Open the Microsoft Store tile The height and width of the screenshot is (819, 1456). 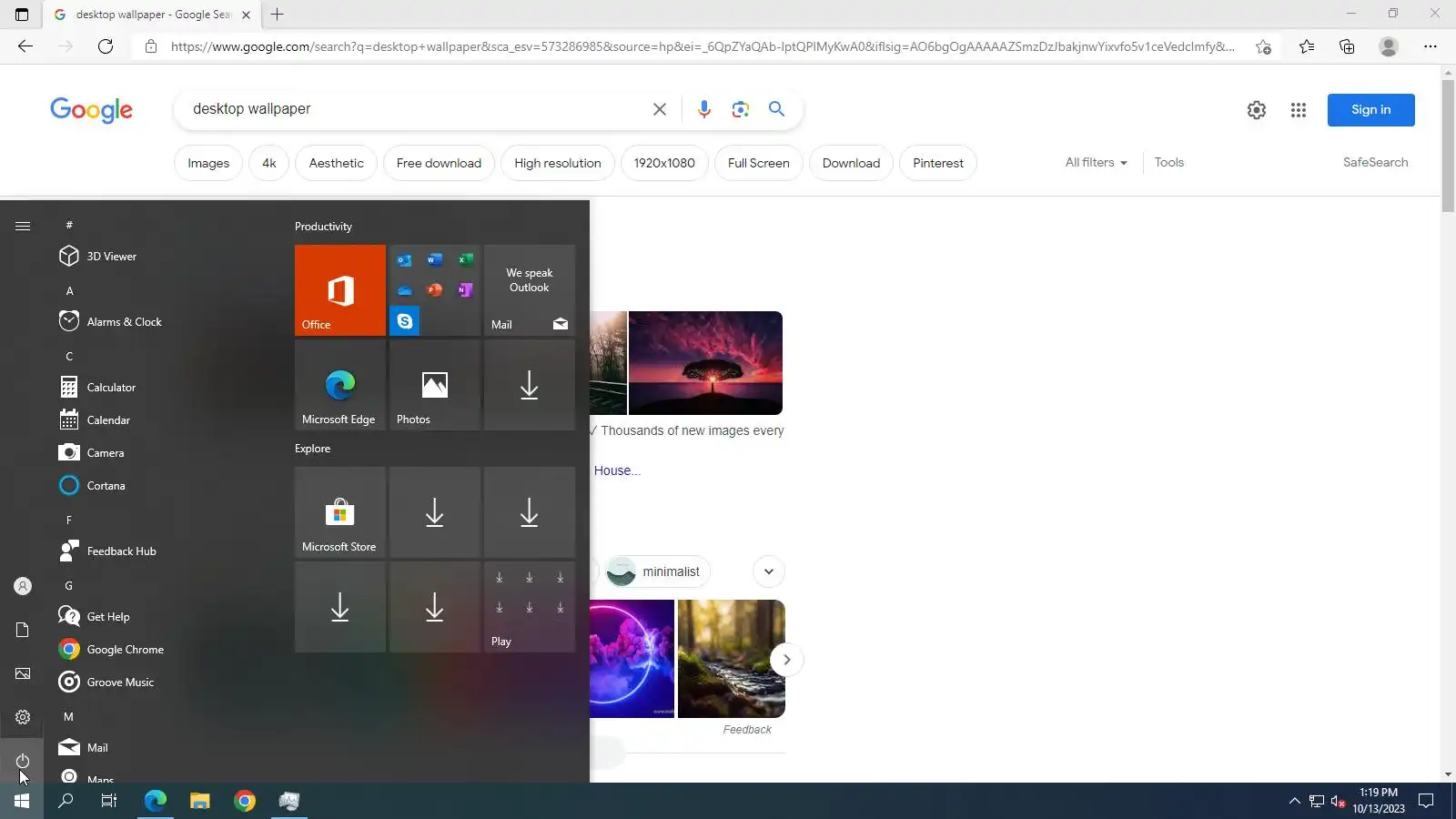(x=340, y=512)
